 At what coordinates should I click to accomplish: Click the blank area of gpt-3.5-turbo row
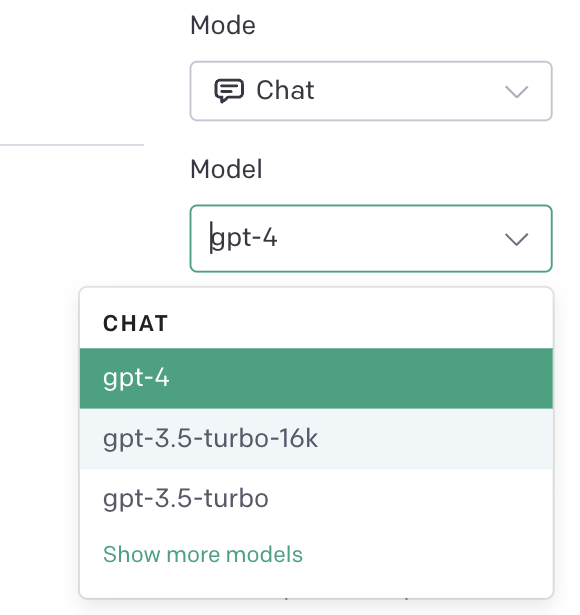(x=411, y=499)
